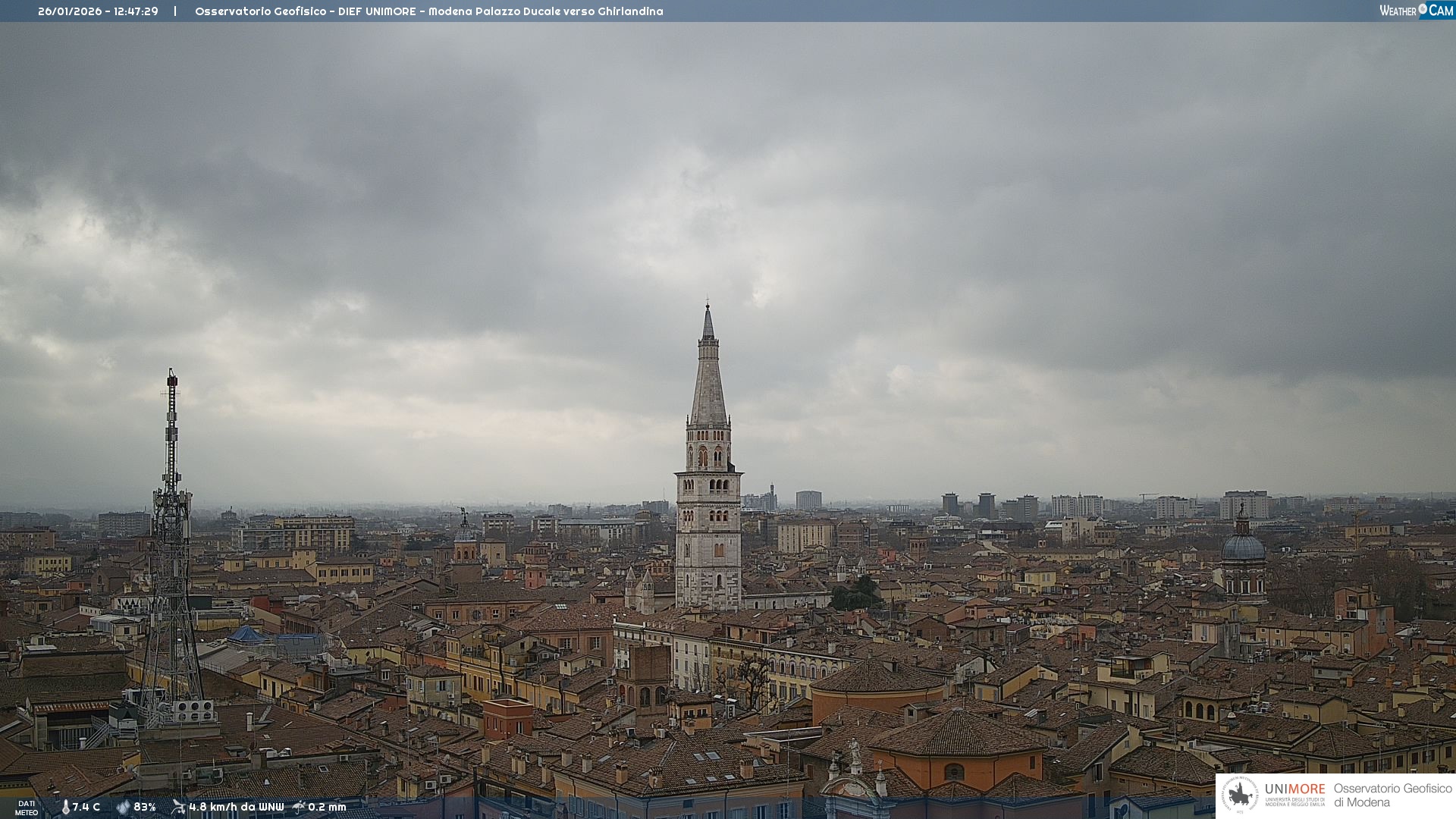Click the blue church dome on the right

[x=1243, y=546]
